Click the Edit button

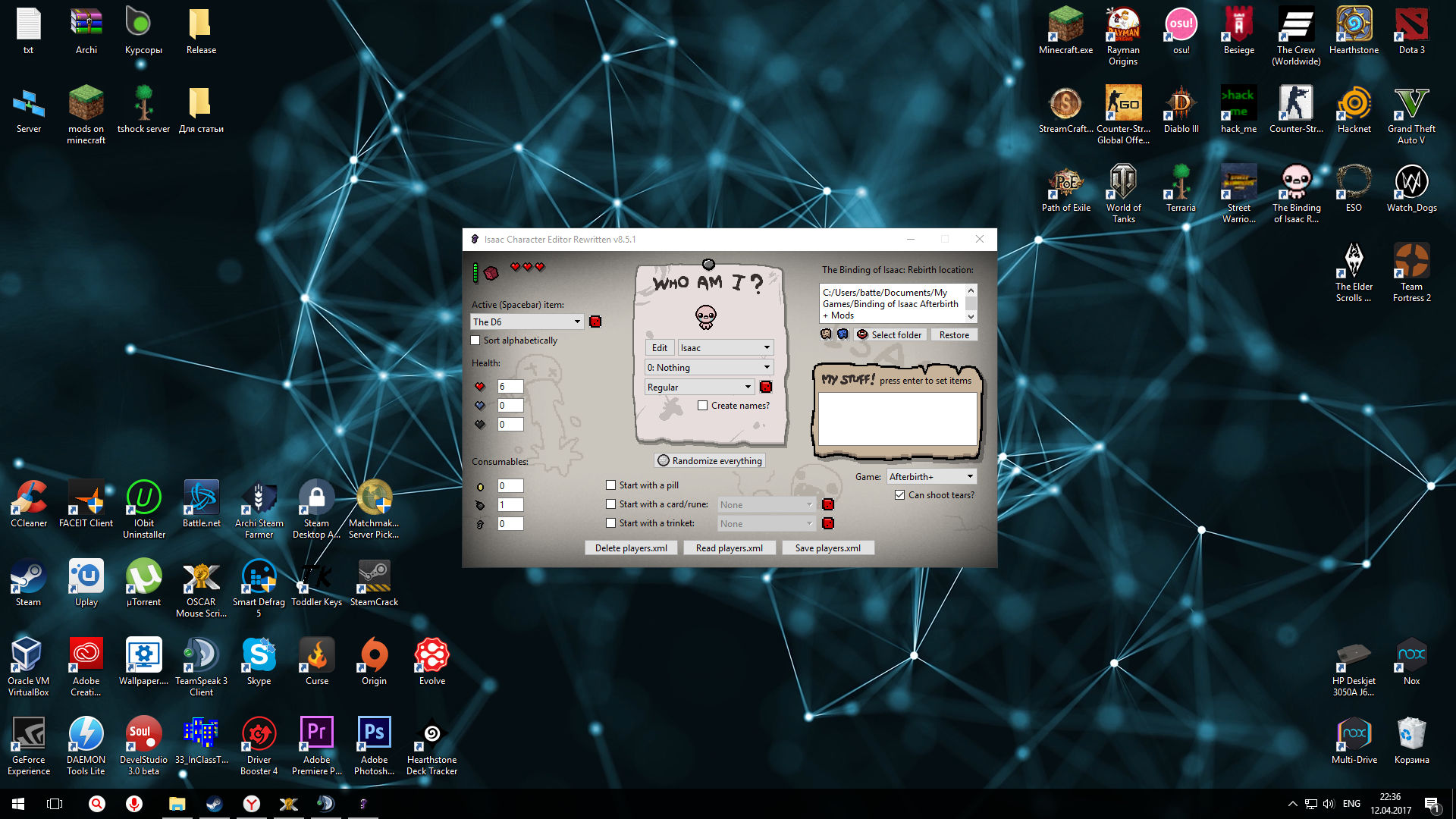coord(660,347)
